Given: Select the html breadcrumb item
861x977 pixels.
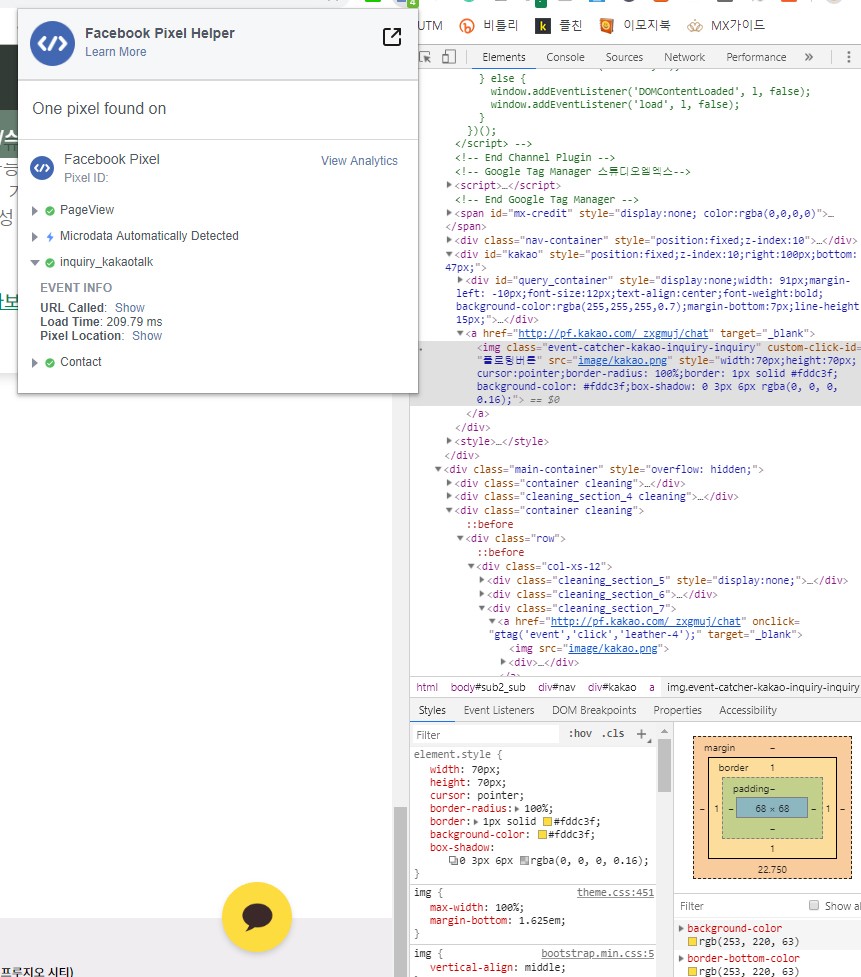Looking at the screenshot, I should [x=427, y=687].
